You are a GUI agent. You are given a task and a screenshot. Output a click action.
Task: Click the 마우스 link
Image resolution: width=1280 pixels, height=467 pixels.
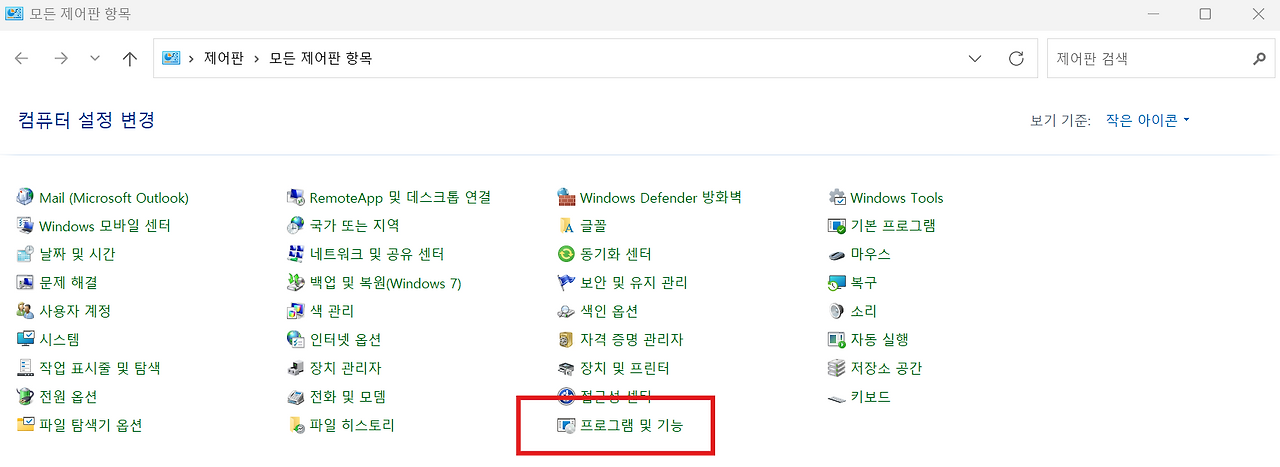(870, 254)
